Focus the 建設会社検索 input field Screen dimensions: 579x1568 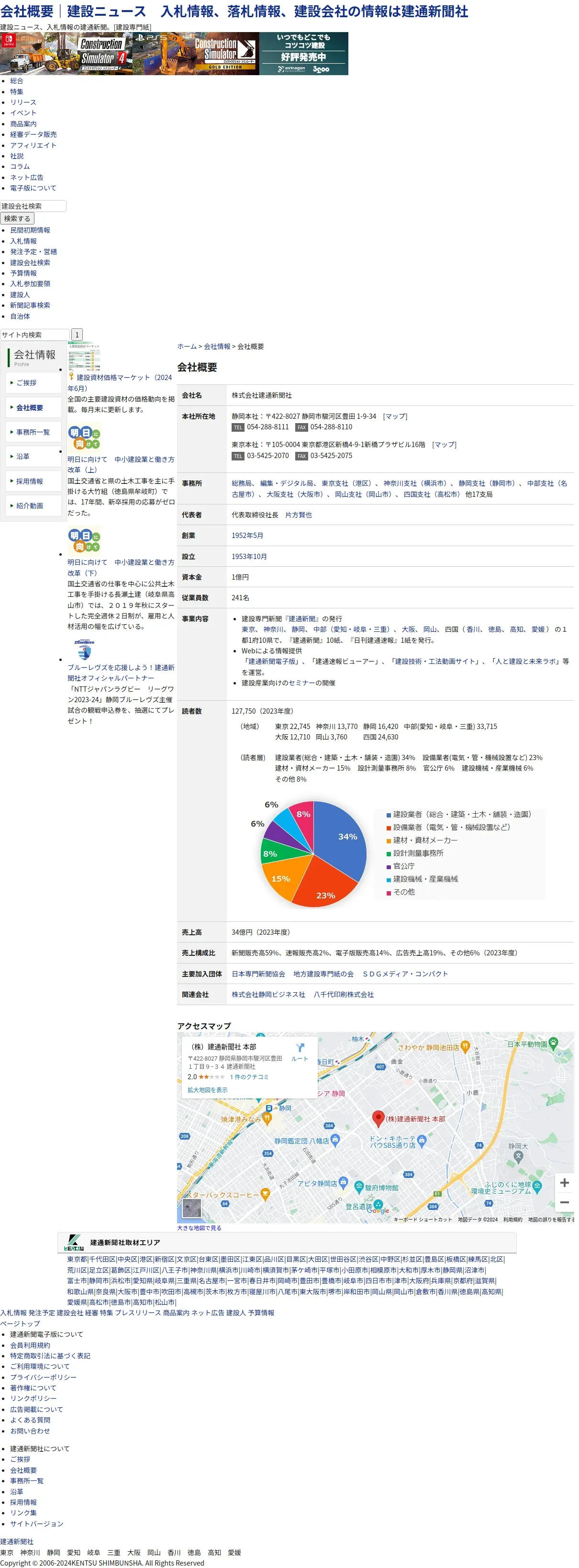click(x=33, y=206)
